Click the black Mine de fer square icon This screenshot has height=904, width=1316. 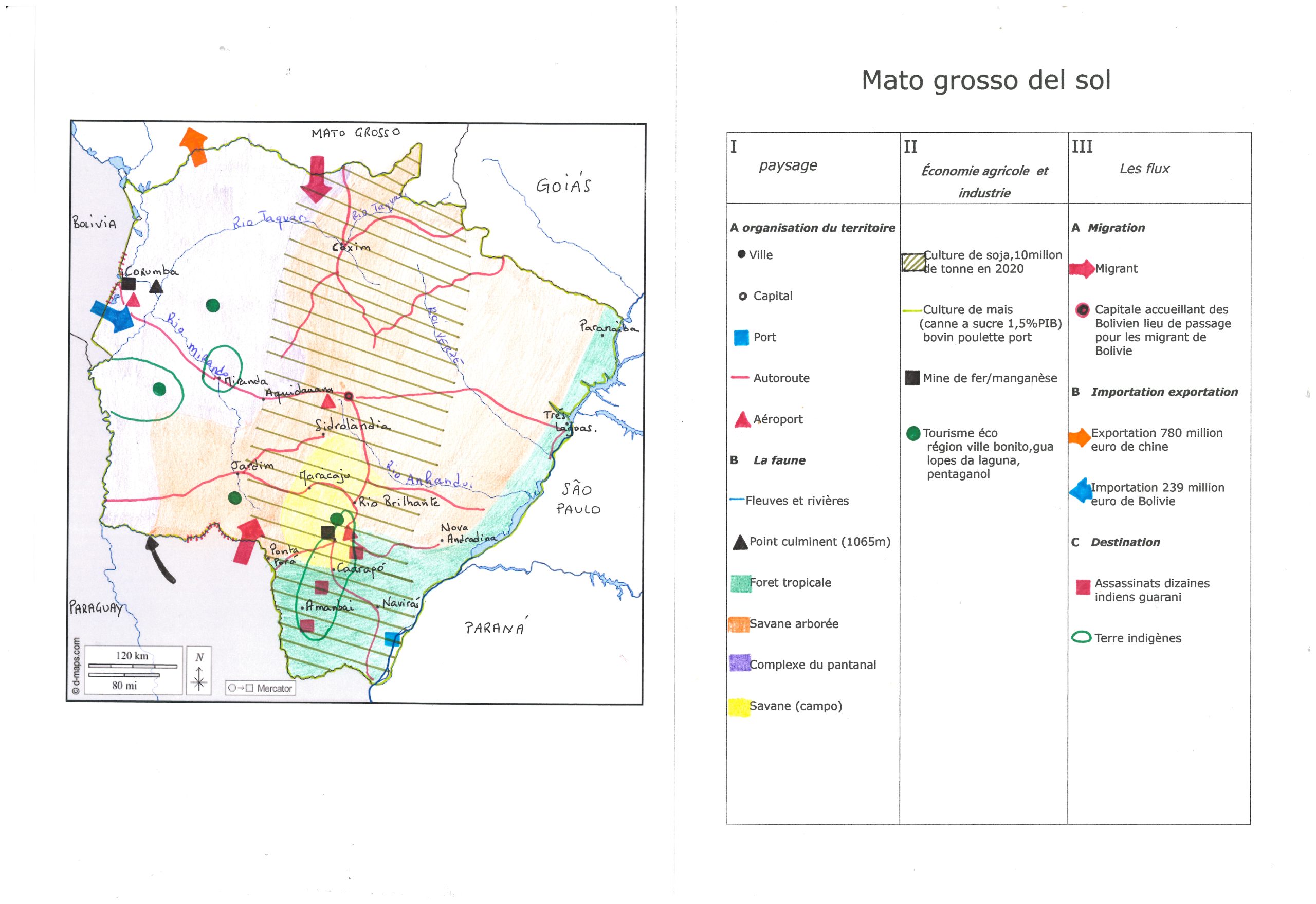tap(912, 378)
